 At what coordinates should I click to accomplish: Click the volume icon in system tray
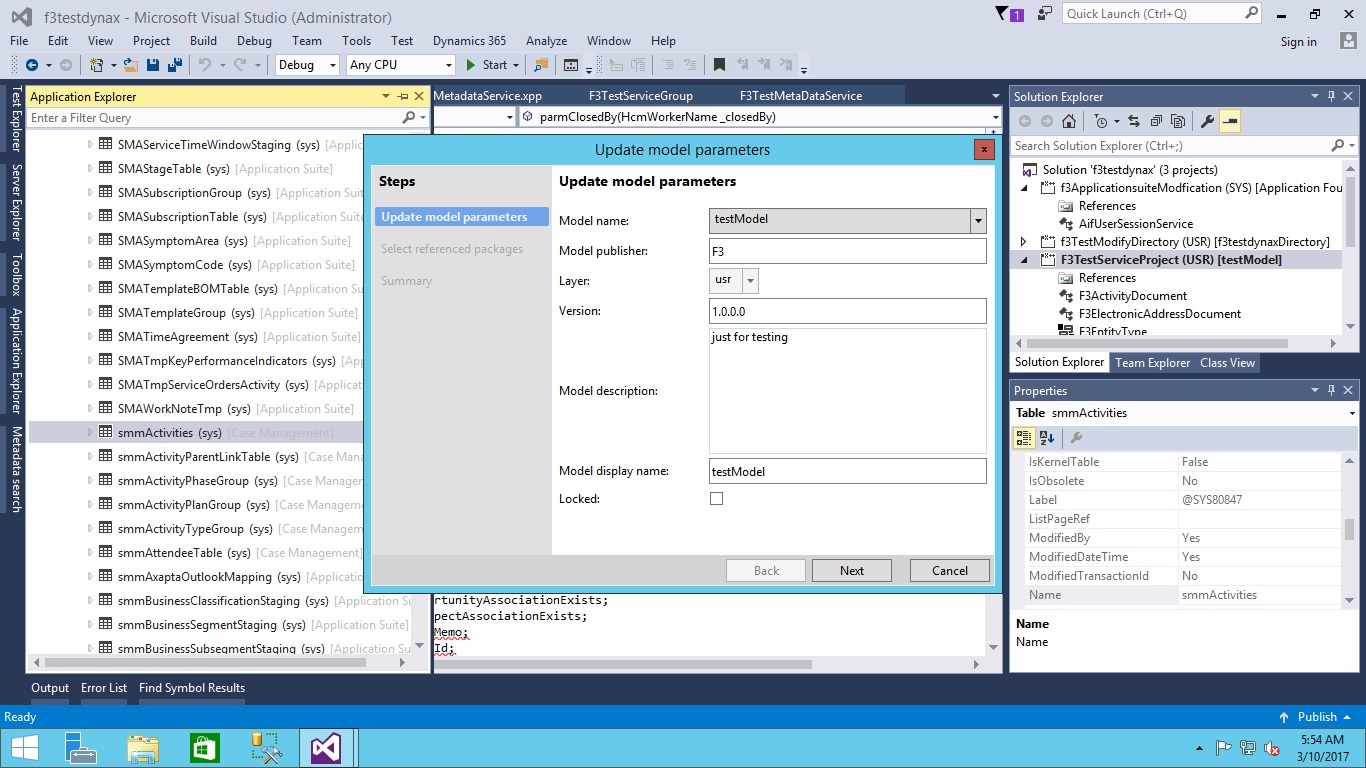[1273, 748]
